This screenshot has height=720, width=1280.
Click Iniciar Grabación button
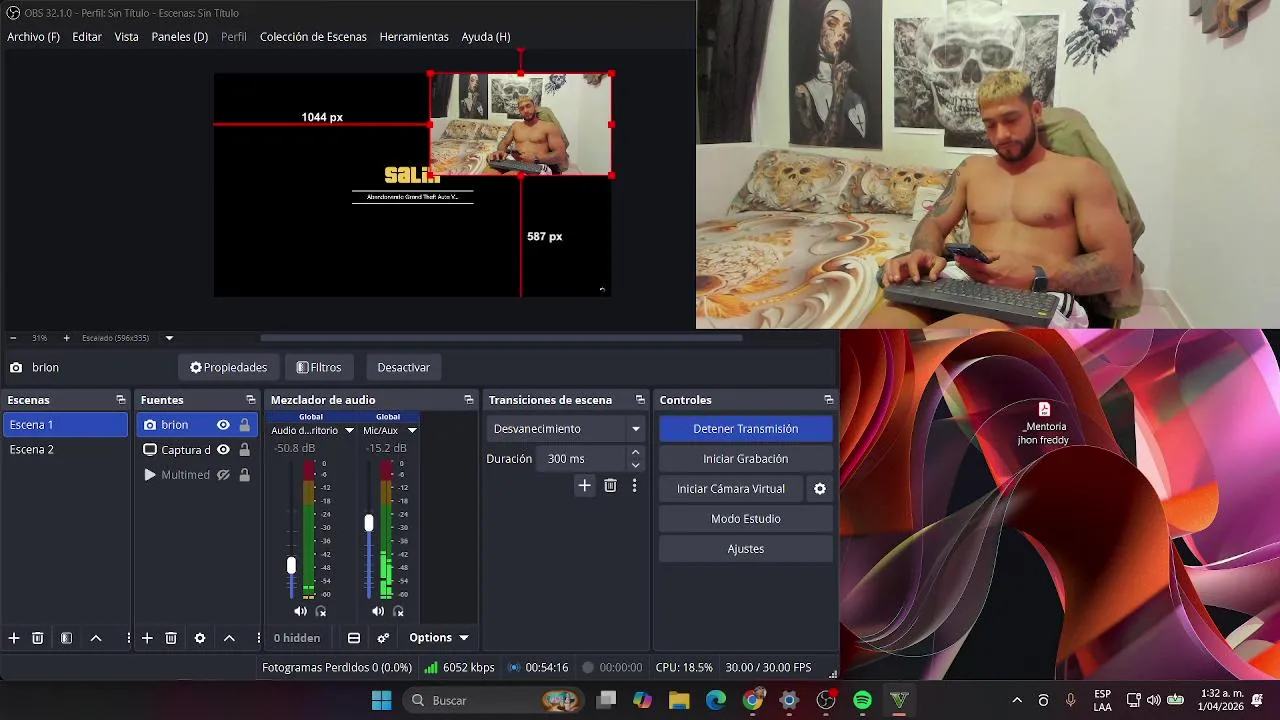pos(746,459)
